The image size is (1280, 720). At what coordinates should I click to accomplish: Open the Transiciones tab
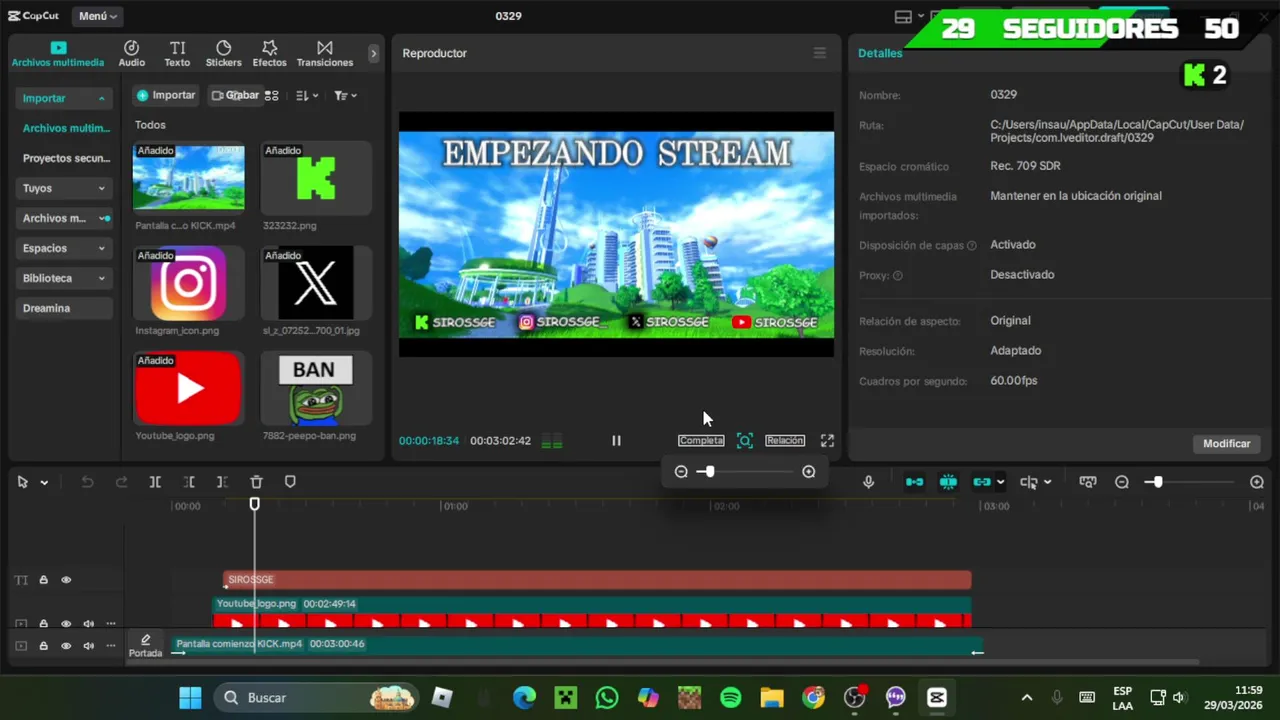pyautogui.click(x=324, y=54)
